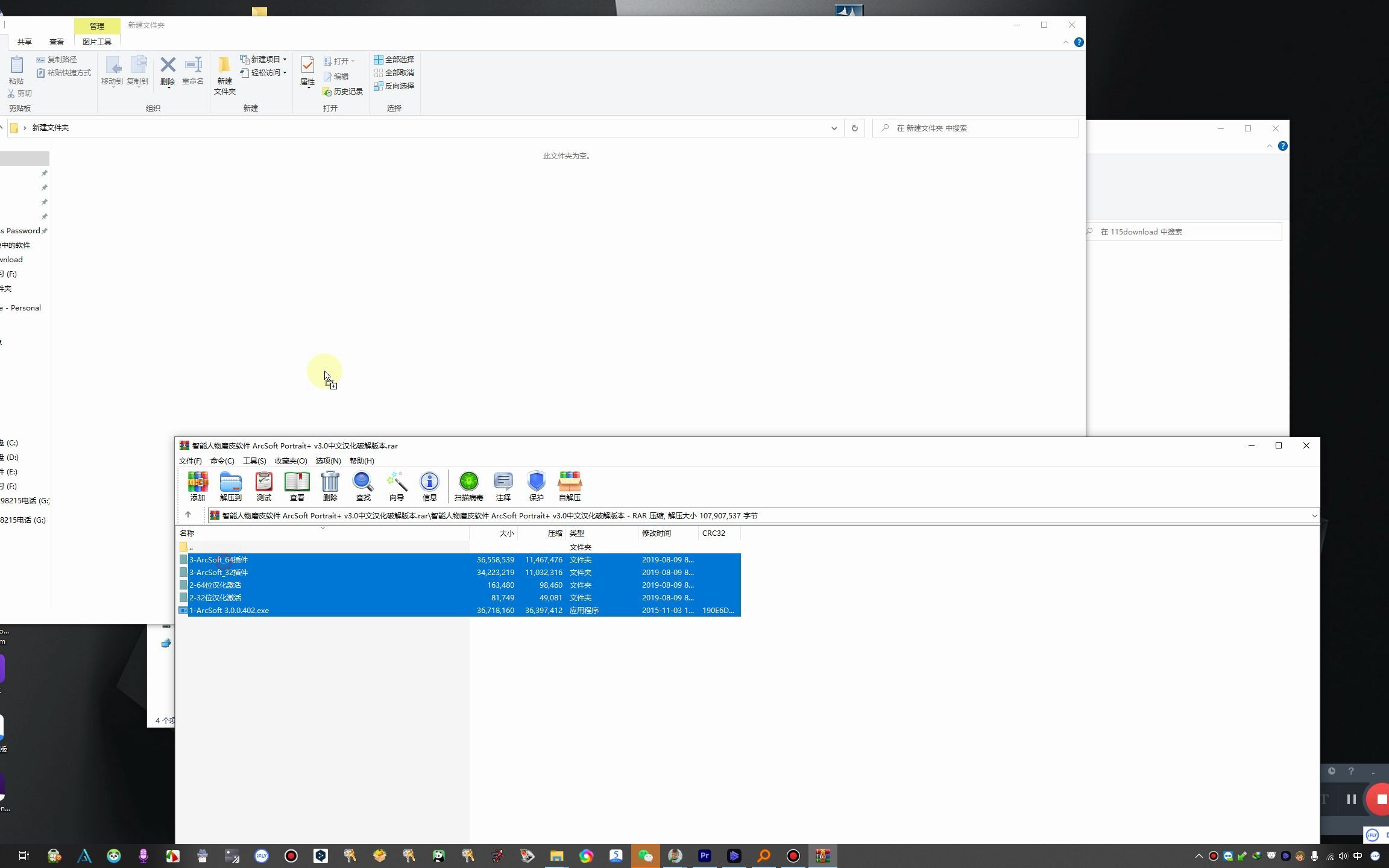Open Task View on the taskbar
This screenshot has width=1389, height=868.
tap(24, 856)
